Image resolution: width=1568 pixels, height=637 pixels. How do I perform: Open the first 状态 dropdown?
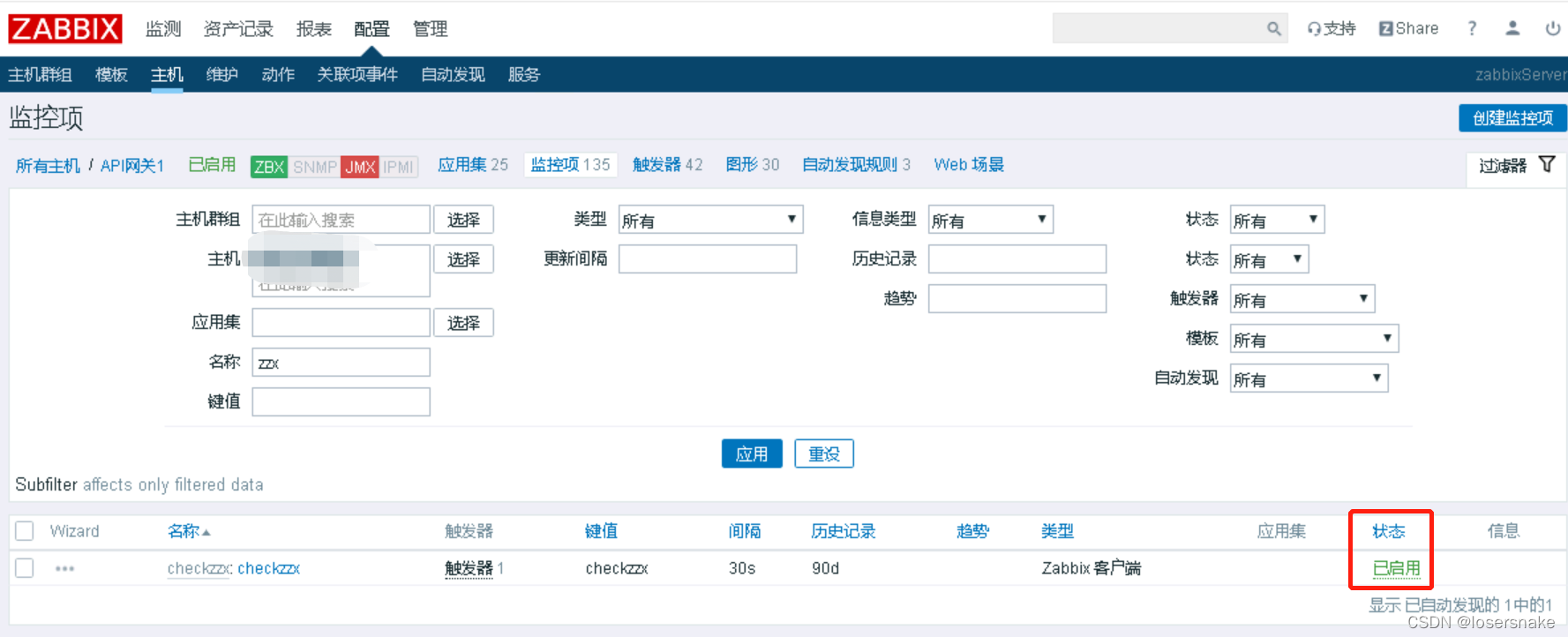pyautogui.click(x=1277, y=220)
